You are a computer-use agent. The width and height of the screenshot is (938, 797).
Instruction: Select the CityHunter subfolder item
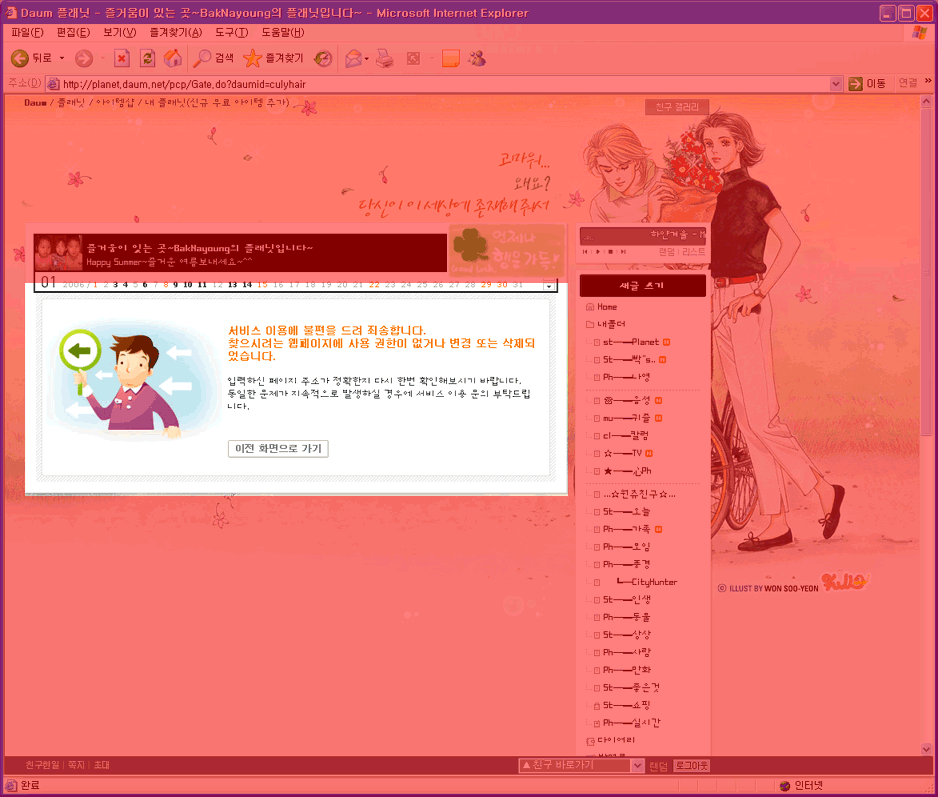(647, 582)
